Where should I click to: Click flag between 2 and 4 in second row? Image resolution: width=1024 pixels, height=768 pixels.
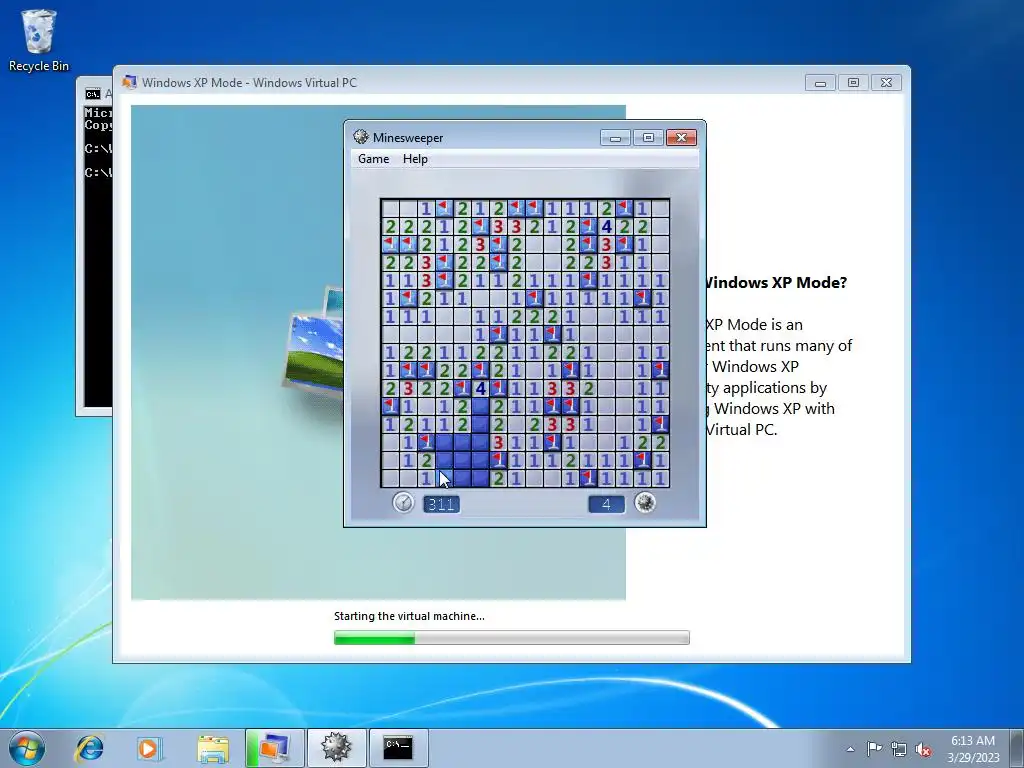click(589, 227)
